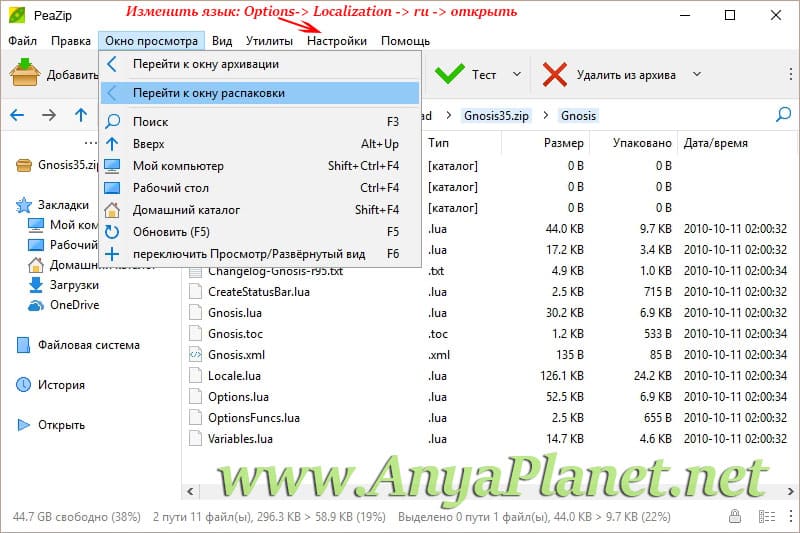Image resolution: width=800 pixels, height=533 pixels.
Task: Click the Gnosis35.zip archive icon in sidebar
Action: [x=24, y=165]
